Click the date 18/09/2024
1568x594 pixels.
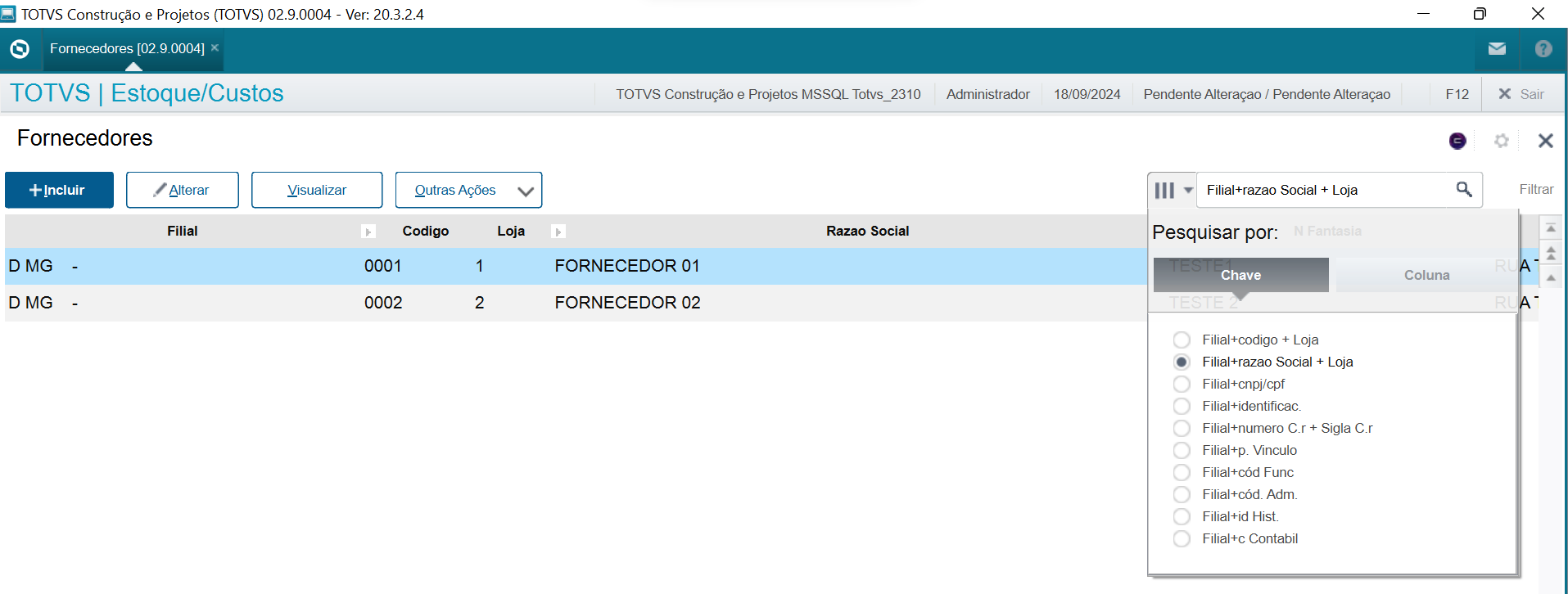(1087, 94)
